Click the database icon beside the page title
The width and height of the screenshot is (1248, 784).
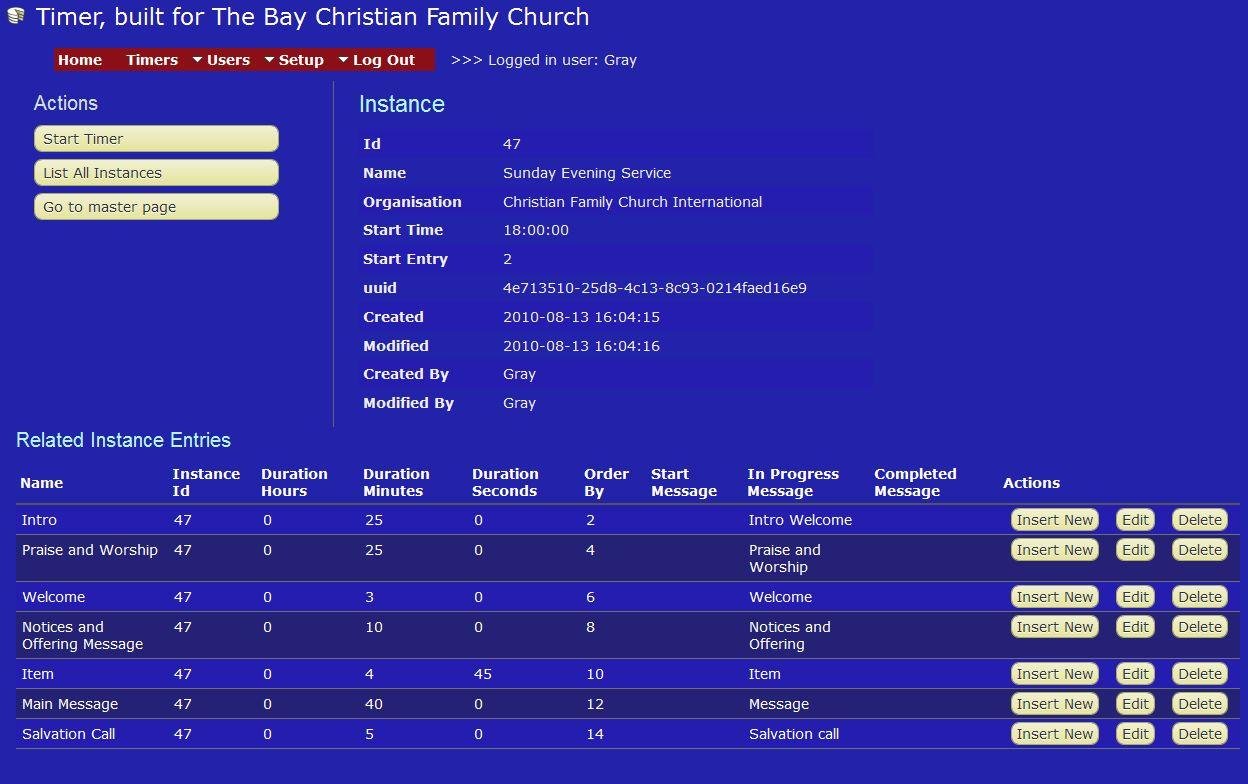pyautogui.click(x=15, y=17)
